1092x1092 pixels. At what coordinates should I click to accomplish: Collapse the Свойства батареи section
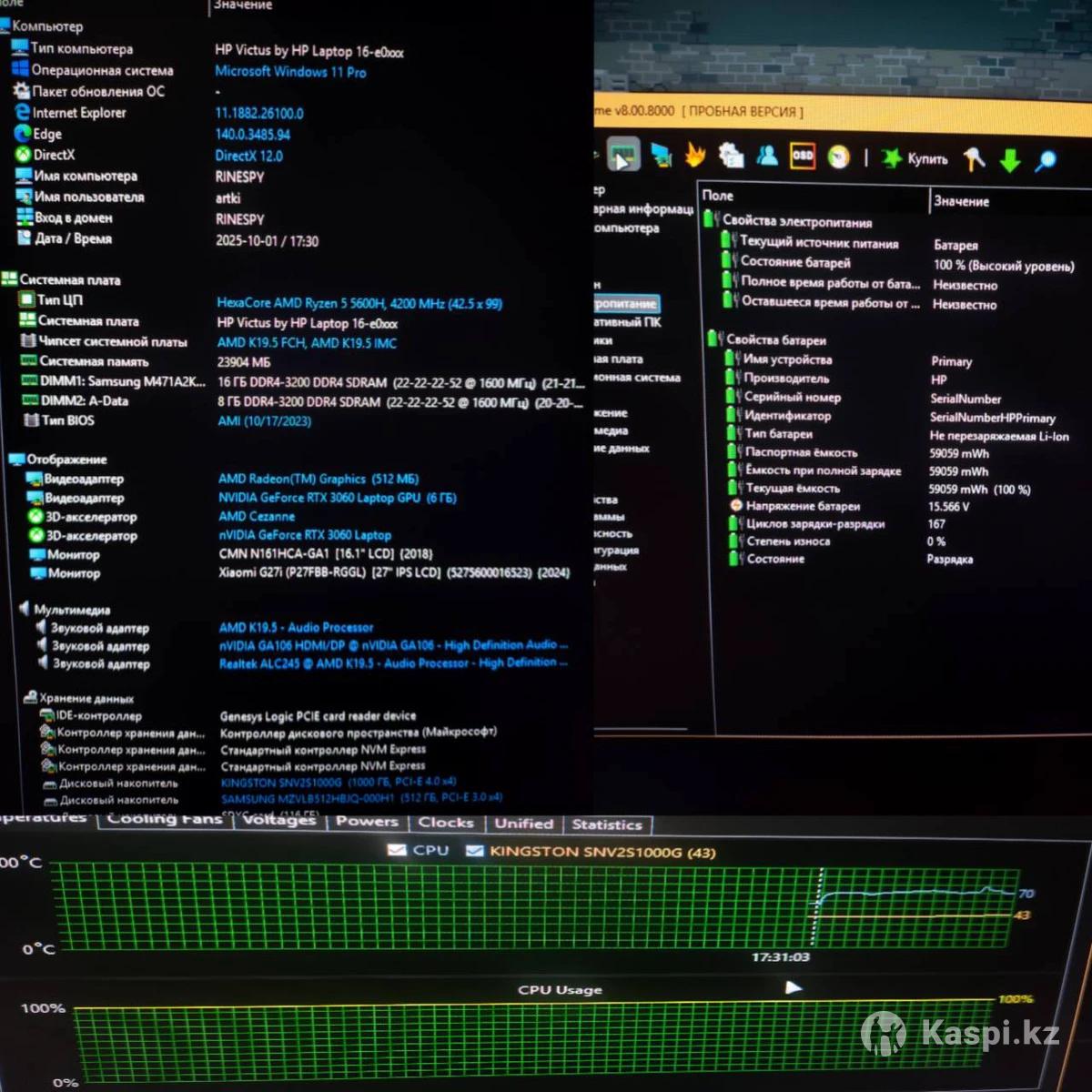click(x=714, y=339)
